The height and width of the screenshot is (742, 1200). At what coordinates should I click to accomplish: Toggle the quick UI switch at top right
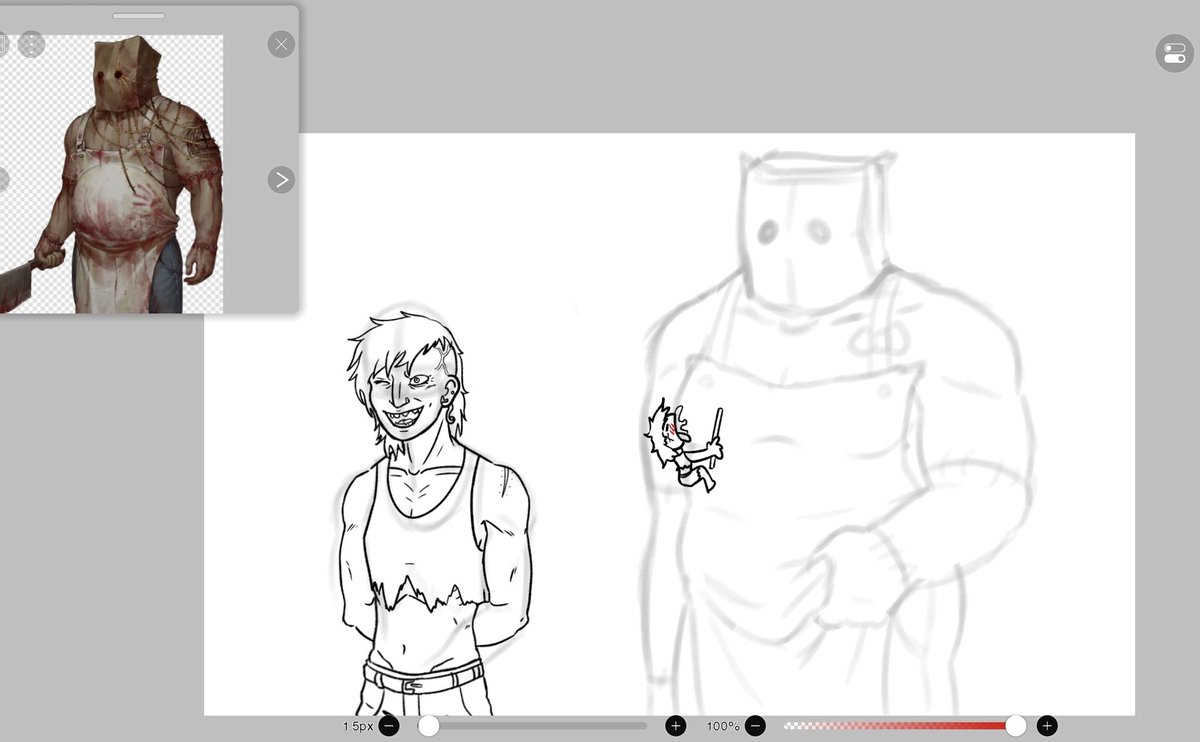tap(1175, 53)
